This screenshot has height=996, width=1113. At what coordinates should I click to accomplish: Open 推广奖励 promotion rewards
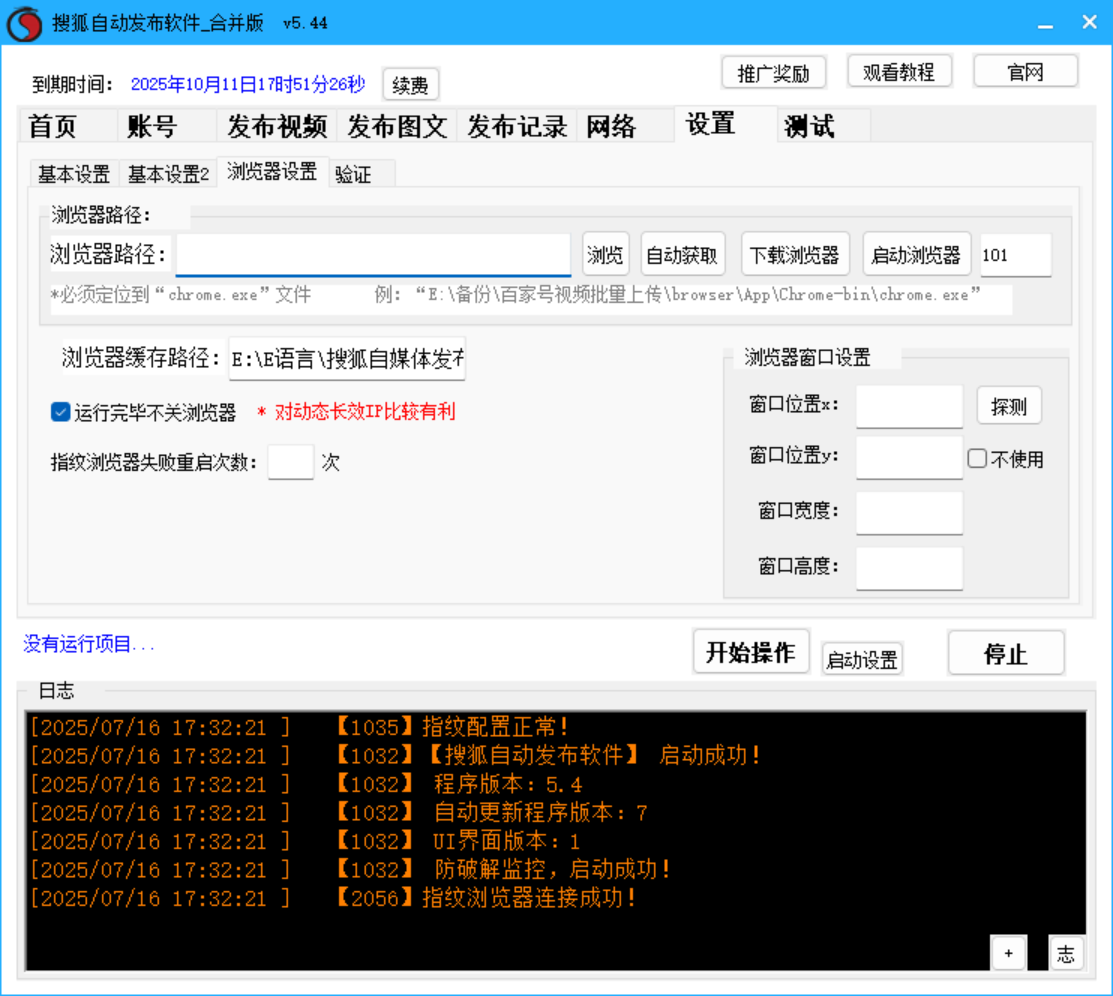pyautogui.click(x=774, y=73)
